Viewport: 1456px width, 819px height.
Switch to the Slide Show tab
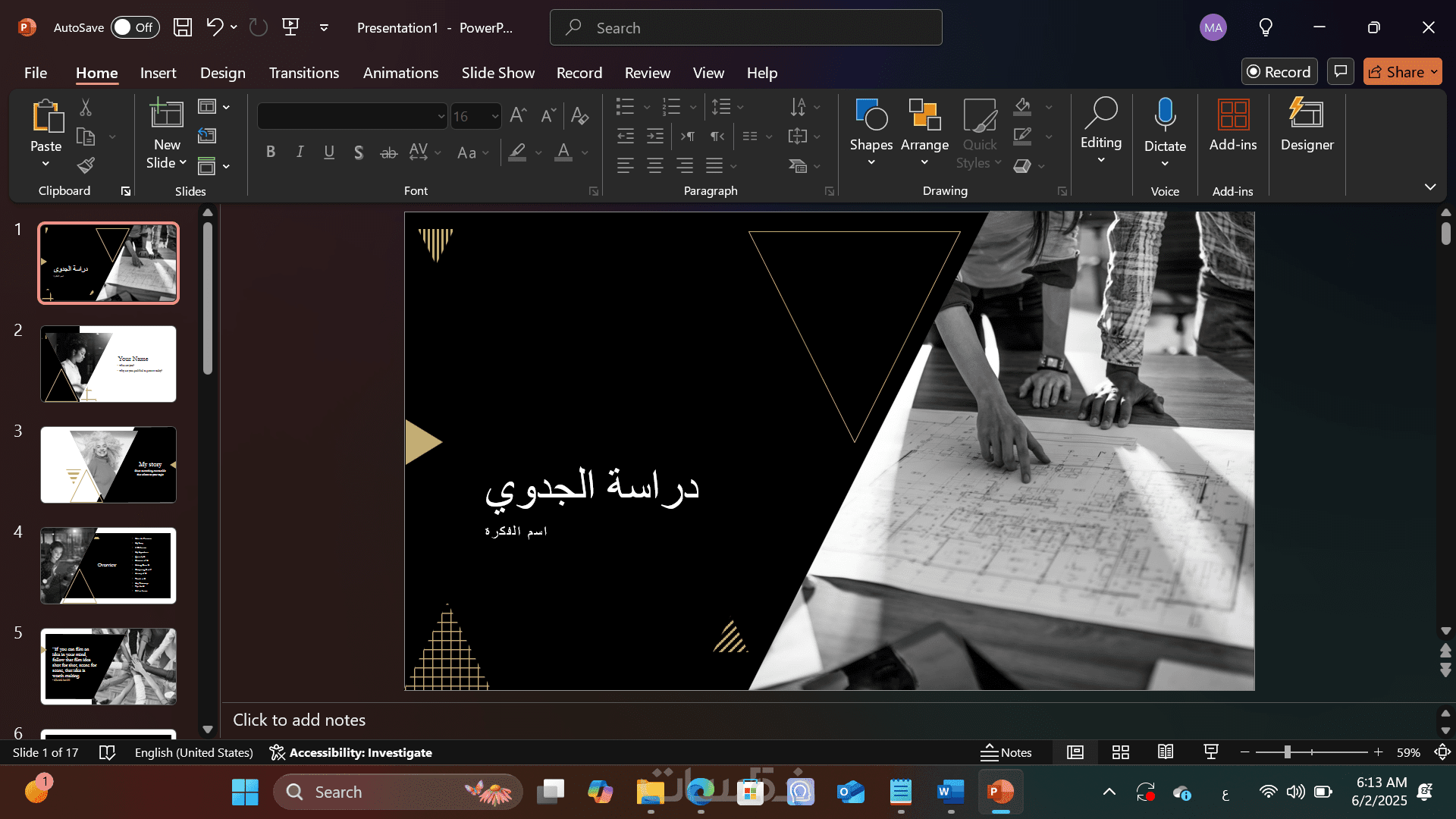(x=497, y=73)
